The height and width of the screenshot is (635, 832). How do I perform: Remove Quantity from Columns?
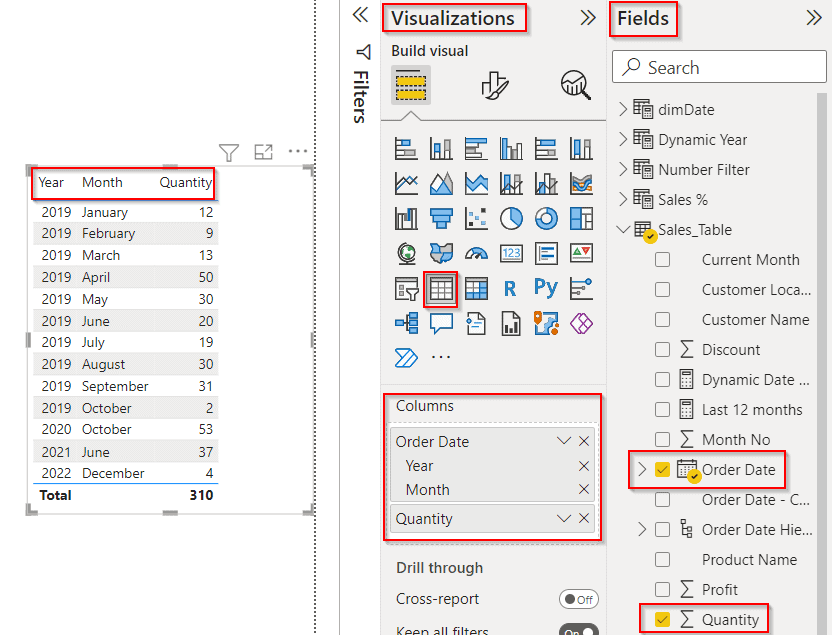[584, 518]
